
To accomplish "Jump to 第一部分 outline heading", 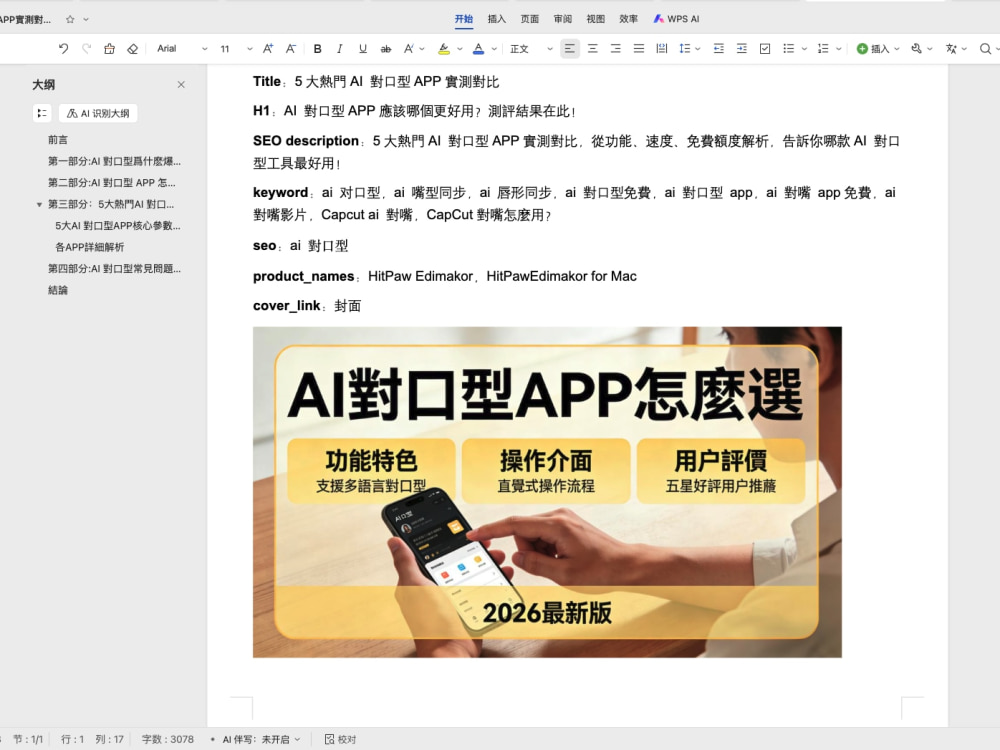I will (114, 161).
